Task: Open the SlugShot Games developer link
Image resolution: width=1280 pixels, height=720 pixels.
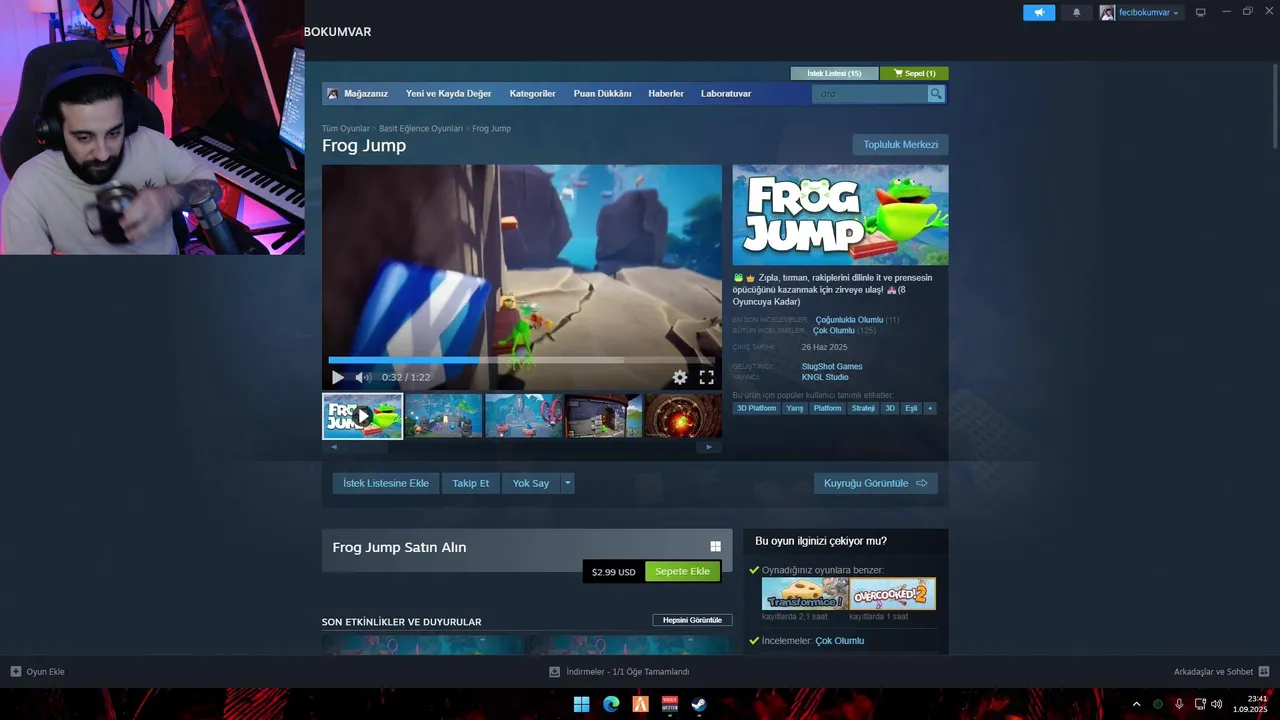Action: point(832,366)
